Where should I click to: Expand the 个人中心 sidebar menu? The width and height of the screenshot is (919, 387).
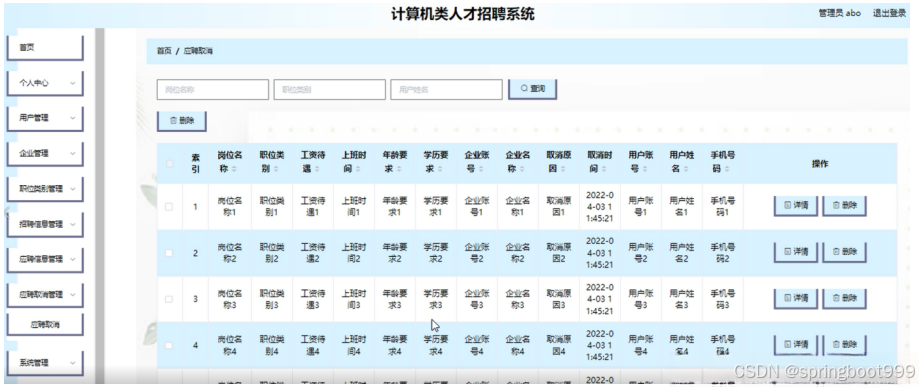tap(45, 83)
